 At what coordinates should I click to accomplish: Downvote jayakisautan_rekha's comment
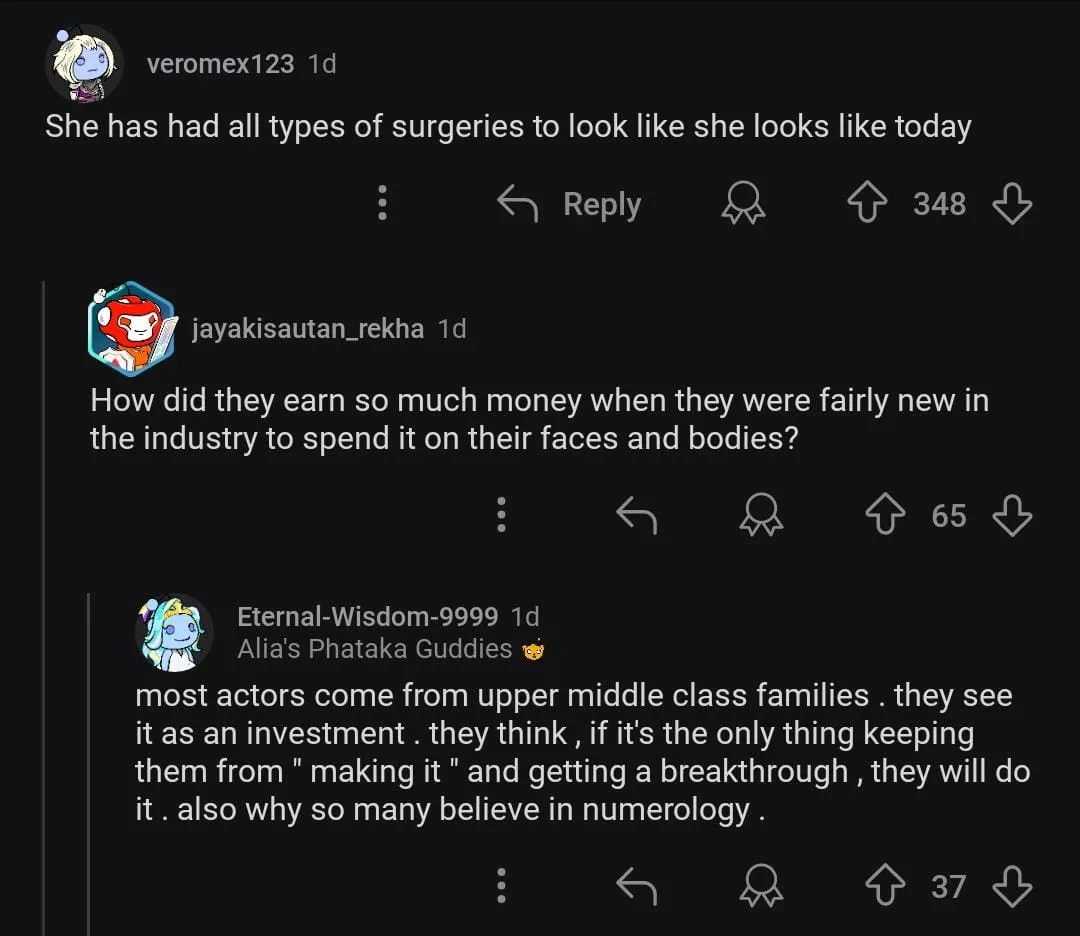(1011, 516)
